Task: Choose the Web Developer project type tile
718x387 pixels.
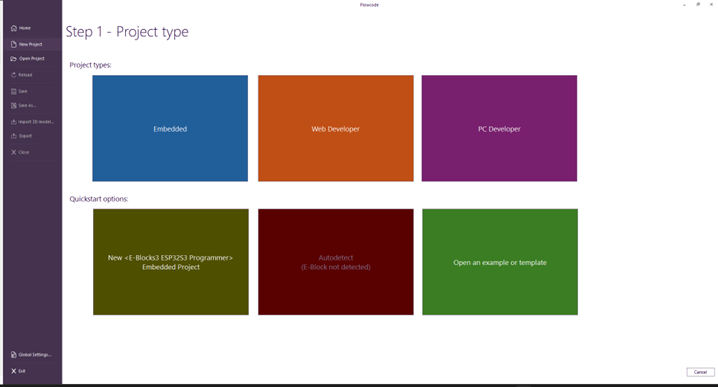Action: 336,128
